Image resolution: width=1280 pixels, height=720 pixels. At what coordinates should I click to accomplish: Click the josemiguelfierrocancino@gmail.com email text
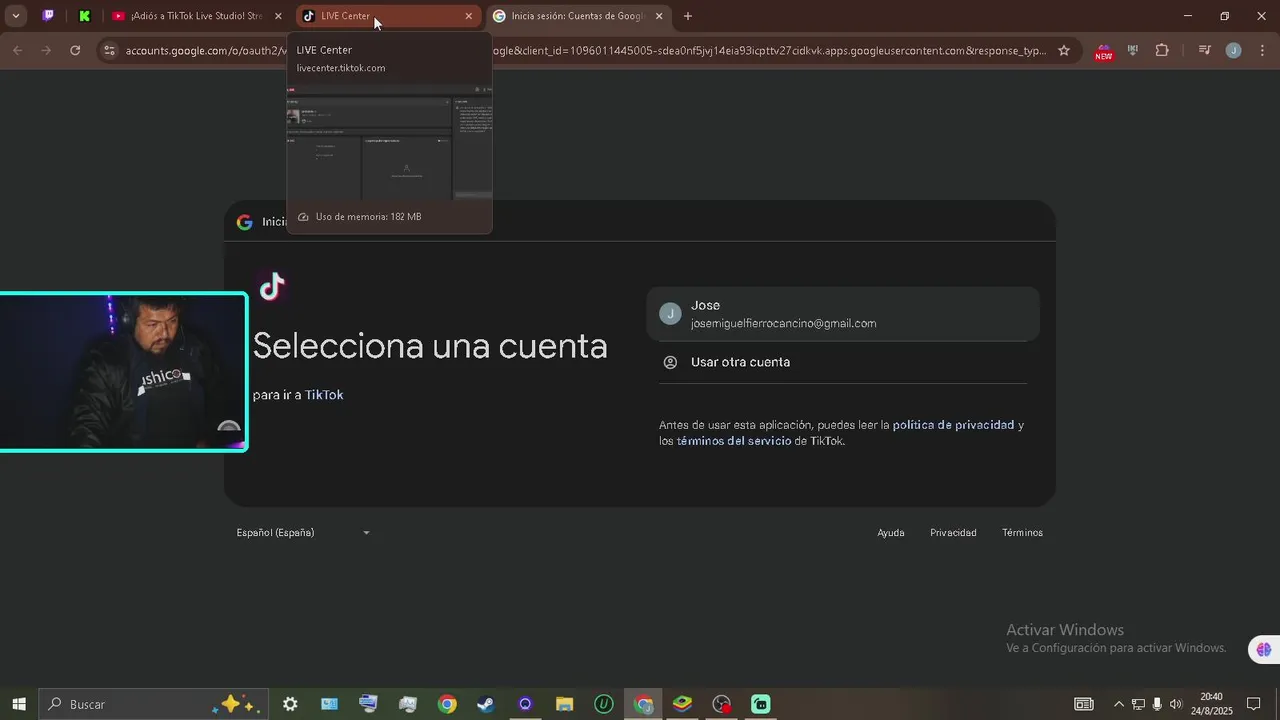click(783, 324)
